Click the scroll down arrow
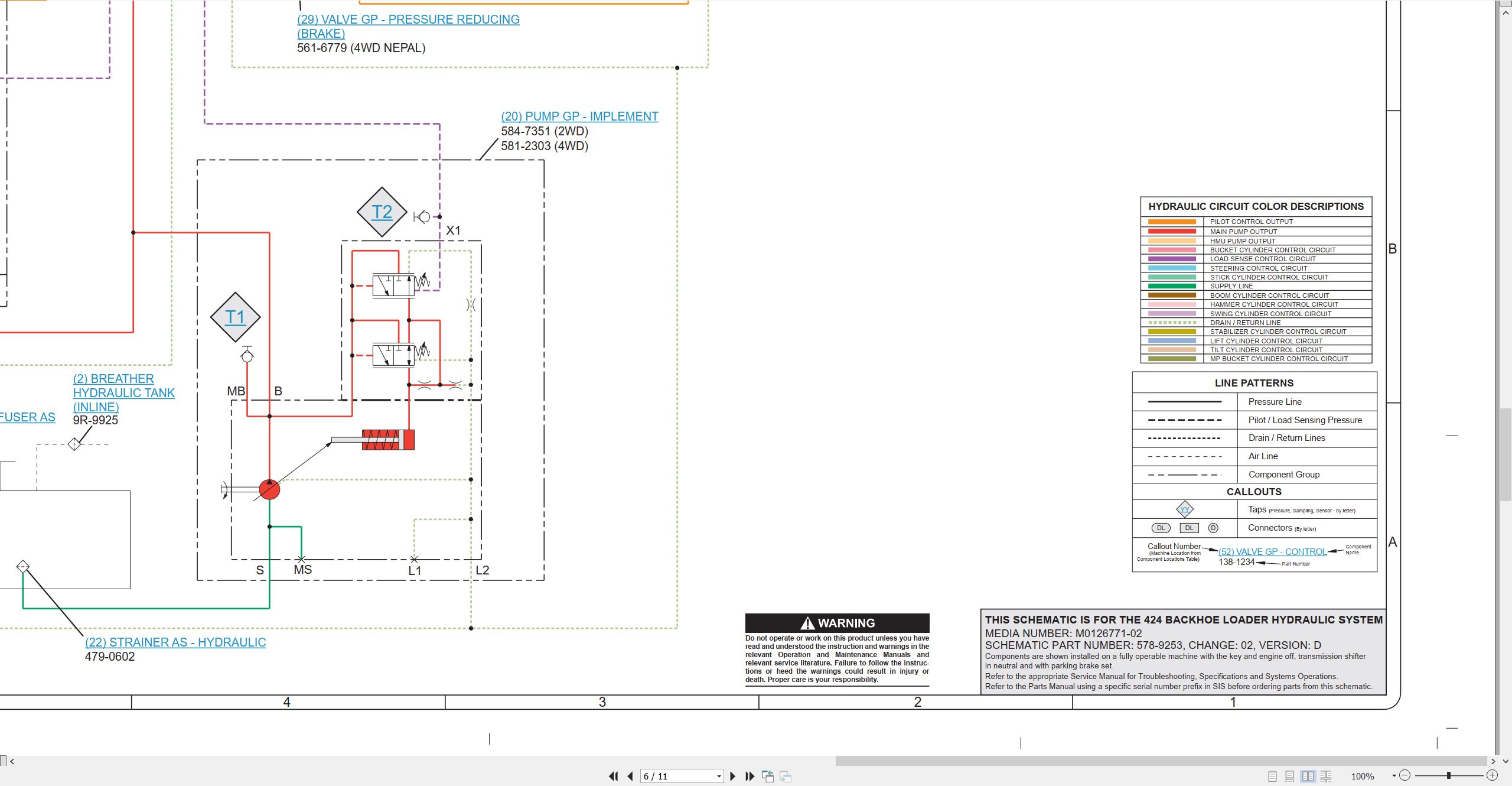 [x=1506, y=761]
